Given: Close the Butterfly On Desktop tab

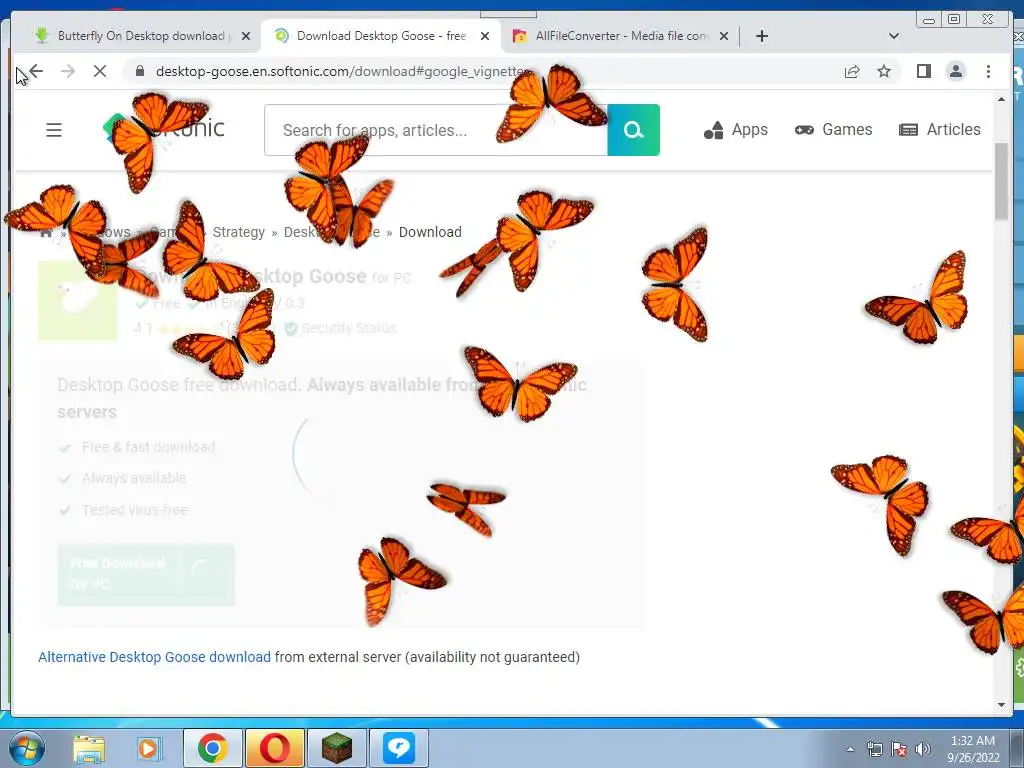Looking at the screenshot, I should 246,36.
